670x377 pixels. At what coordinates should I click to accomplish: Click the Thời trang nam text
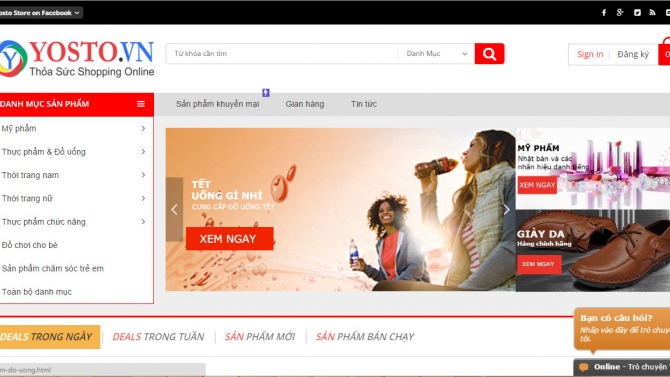click(x=30, y=175)
